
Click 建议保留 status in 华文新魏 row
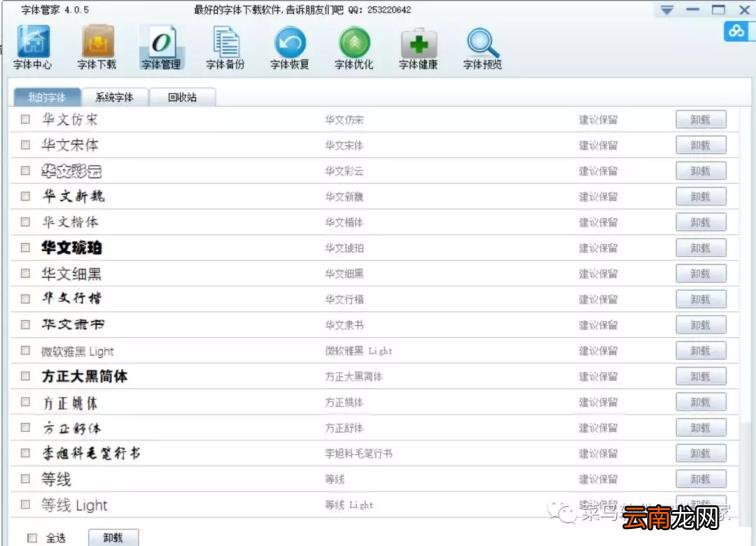pos(598,197)
